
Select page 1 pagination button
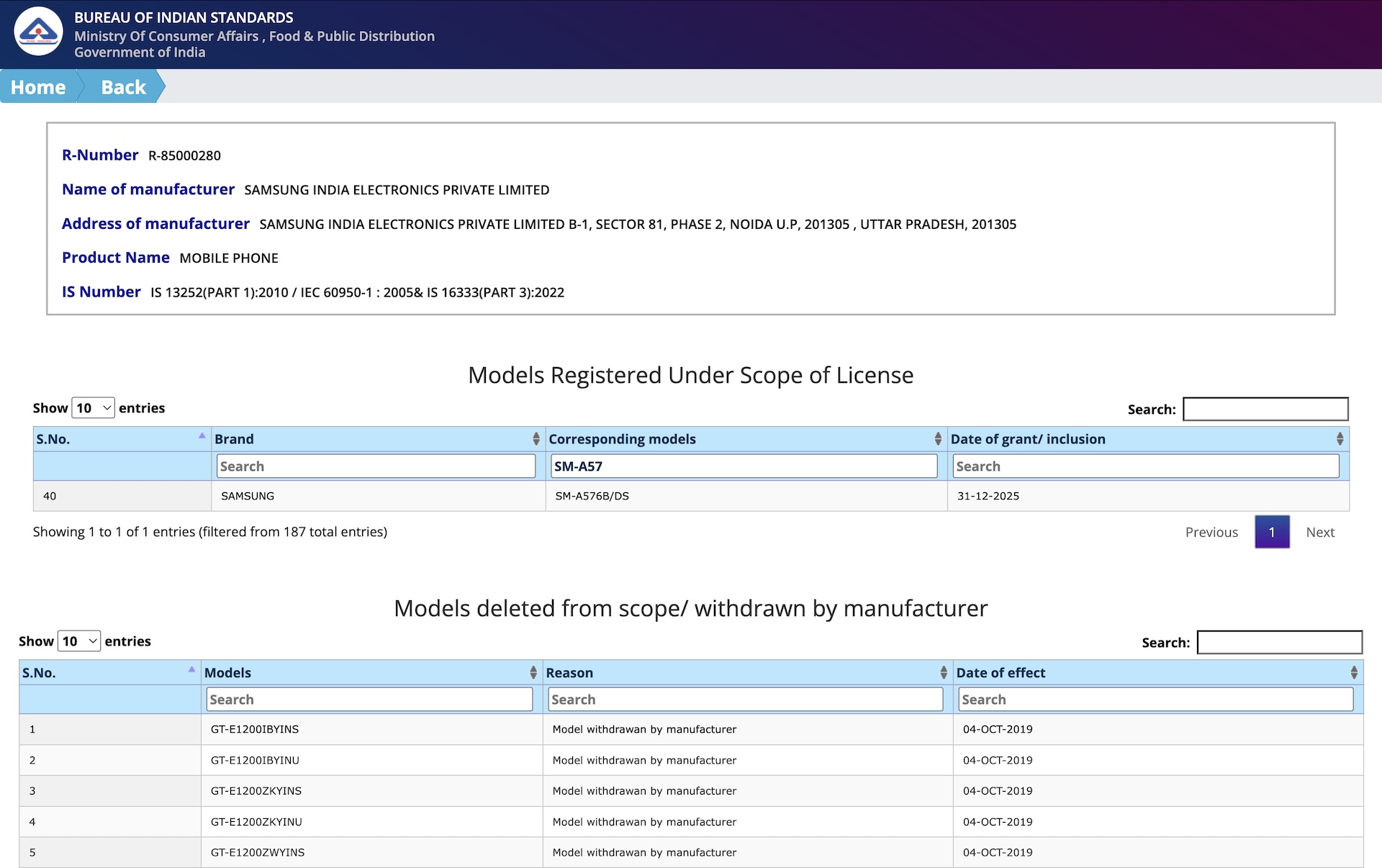point(1272,532)
